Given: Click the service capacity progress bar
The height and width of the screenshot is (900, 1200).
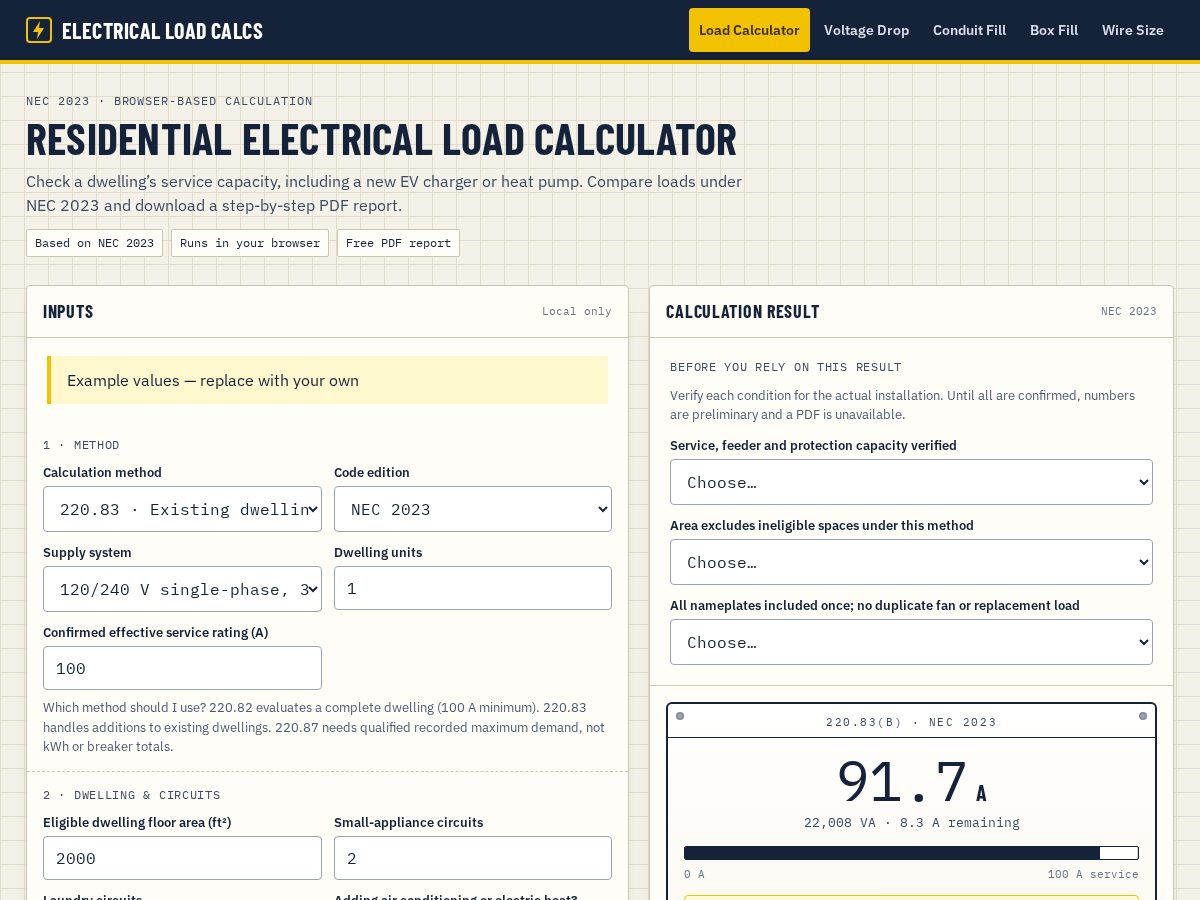Looking at the screenshot, I should pos(911,853).
